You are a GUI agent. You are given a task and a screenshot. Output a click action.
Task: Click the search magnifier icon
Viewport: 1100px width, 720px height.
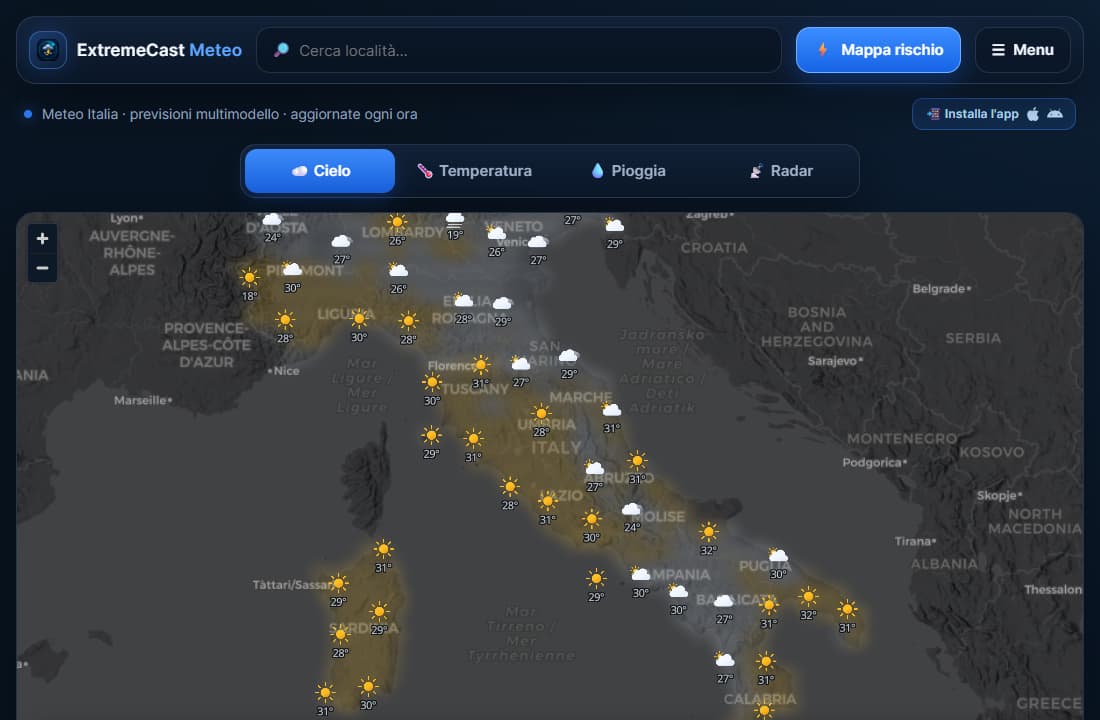(281, 50)
